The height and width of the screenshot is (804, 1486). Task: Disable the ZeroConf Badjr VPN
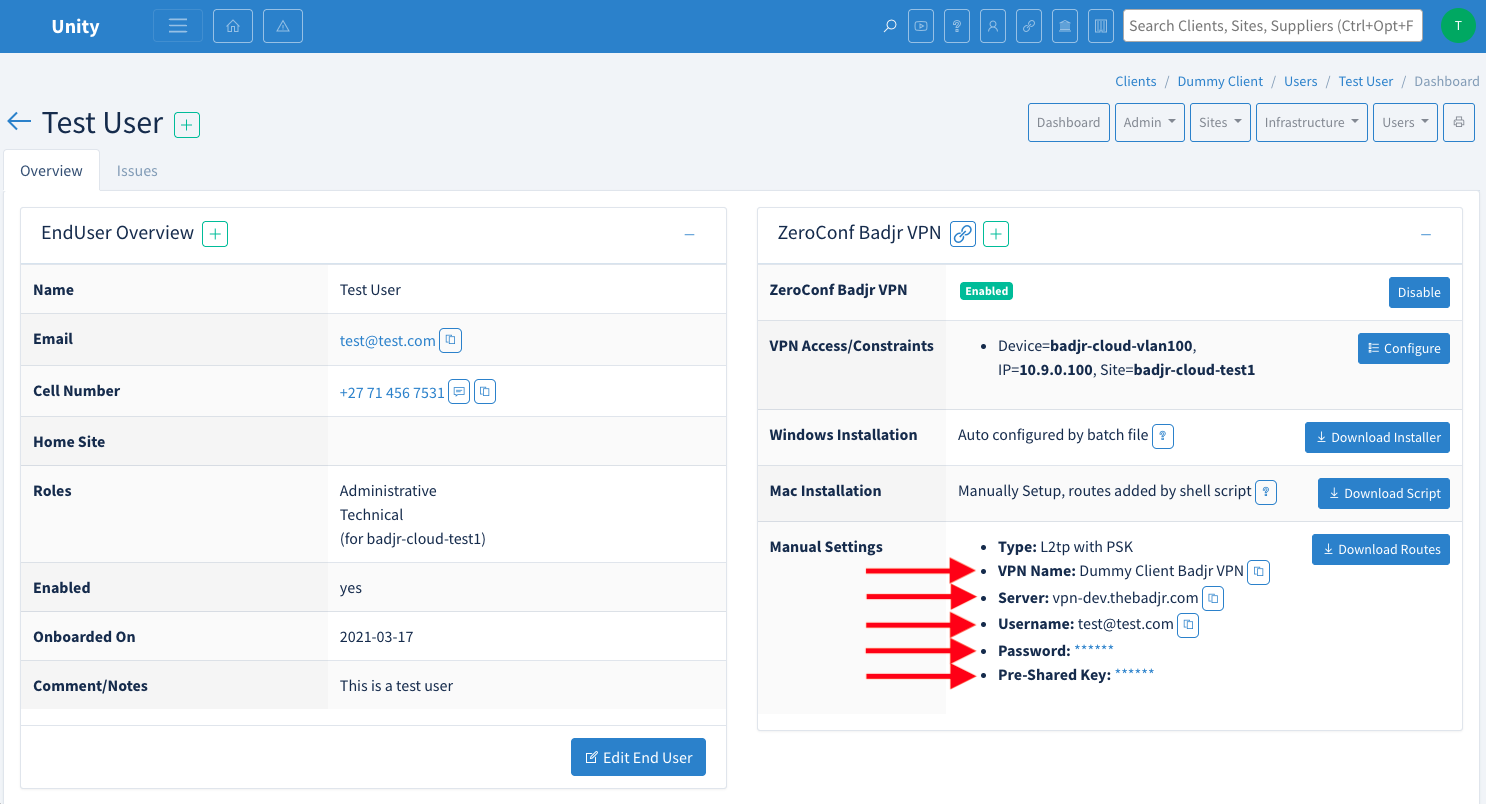1419,292
